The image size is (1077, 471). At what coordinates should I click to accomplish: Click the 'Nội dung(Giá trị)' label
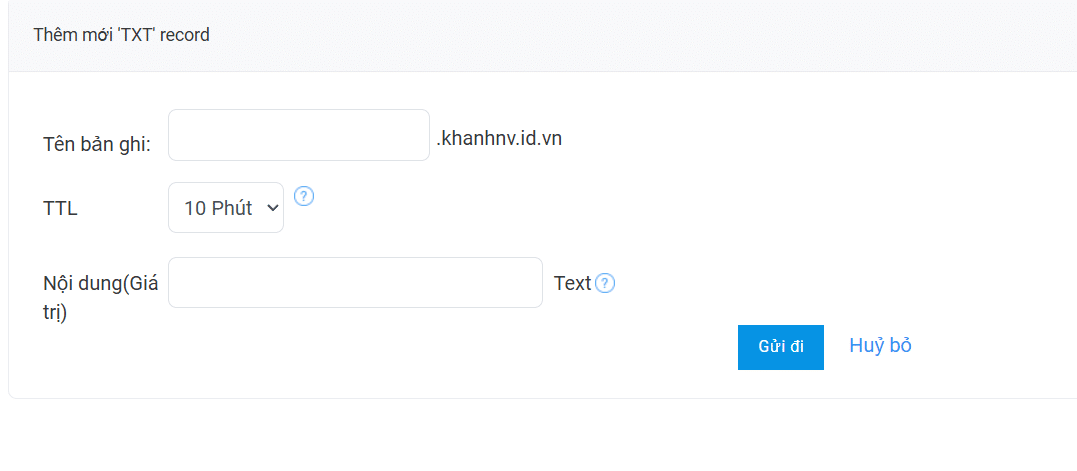pos(100,284)
